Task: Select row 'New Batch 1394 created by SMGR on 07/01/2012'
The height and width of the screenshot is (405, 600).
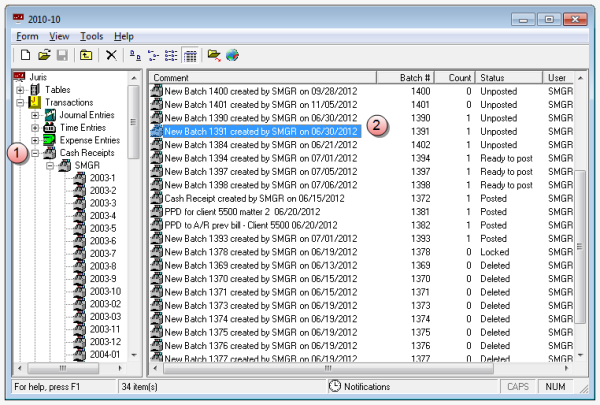Action: (261, 158)
